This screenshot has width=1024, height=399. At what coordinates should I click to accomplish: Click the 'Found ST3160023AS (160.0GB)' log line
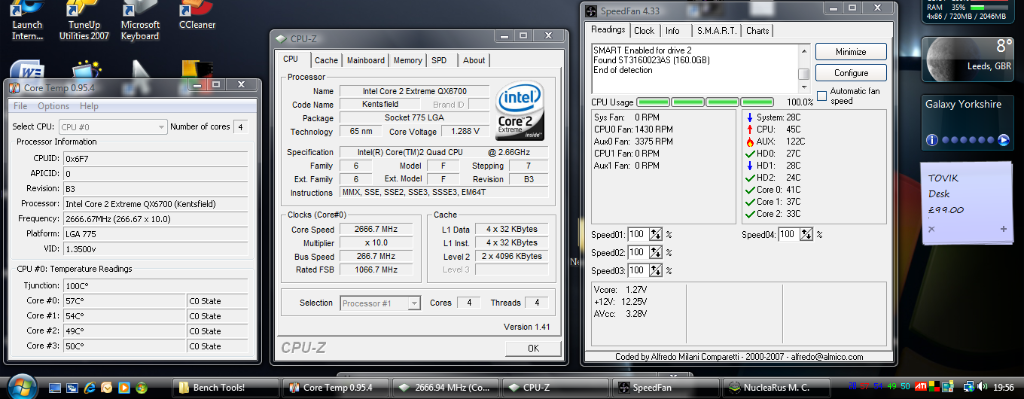click(x=651, y=60)
